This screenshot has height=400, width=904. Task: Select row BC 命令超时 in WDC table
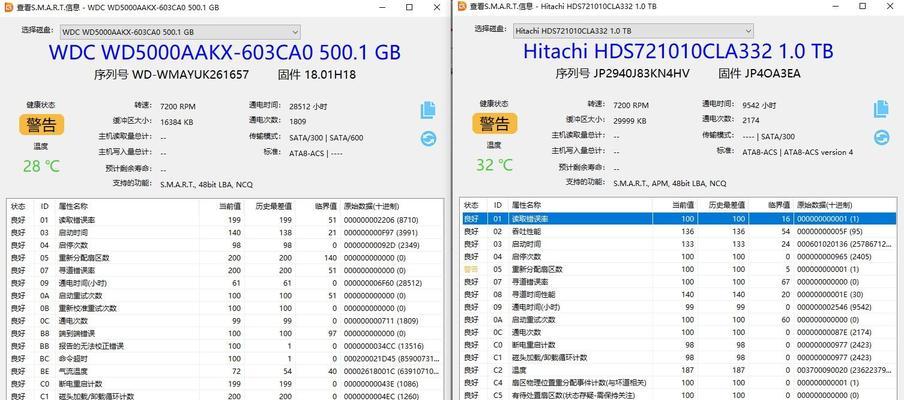pos(225,359)
